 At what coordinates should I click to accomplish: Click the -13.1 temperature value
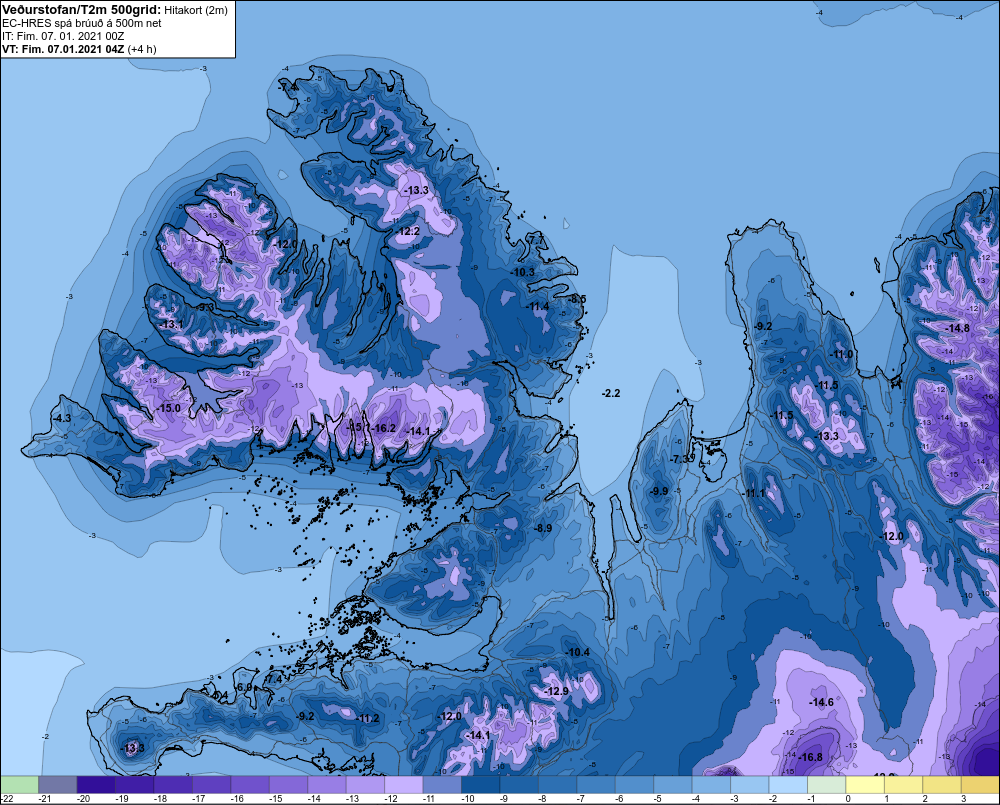pos(172,325)
